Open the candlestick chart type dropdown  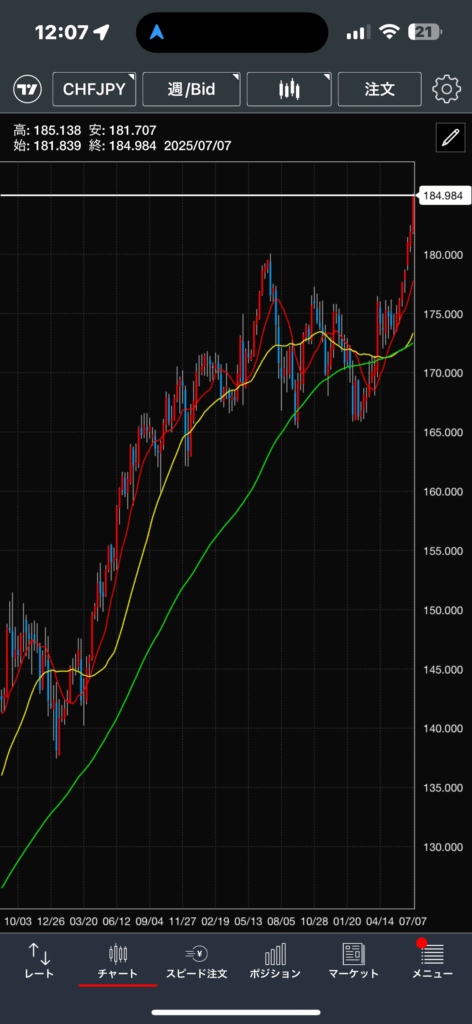click(x=289, y=89)
